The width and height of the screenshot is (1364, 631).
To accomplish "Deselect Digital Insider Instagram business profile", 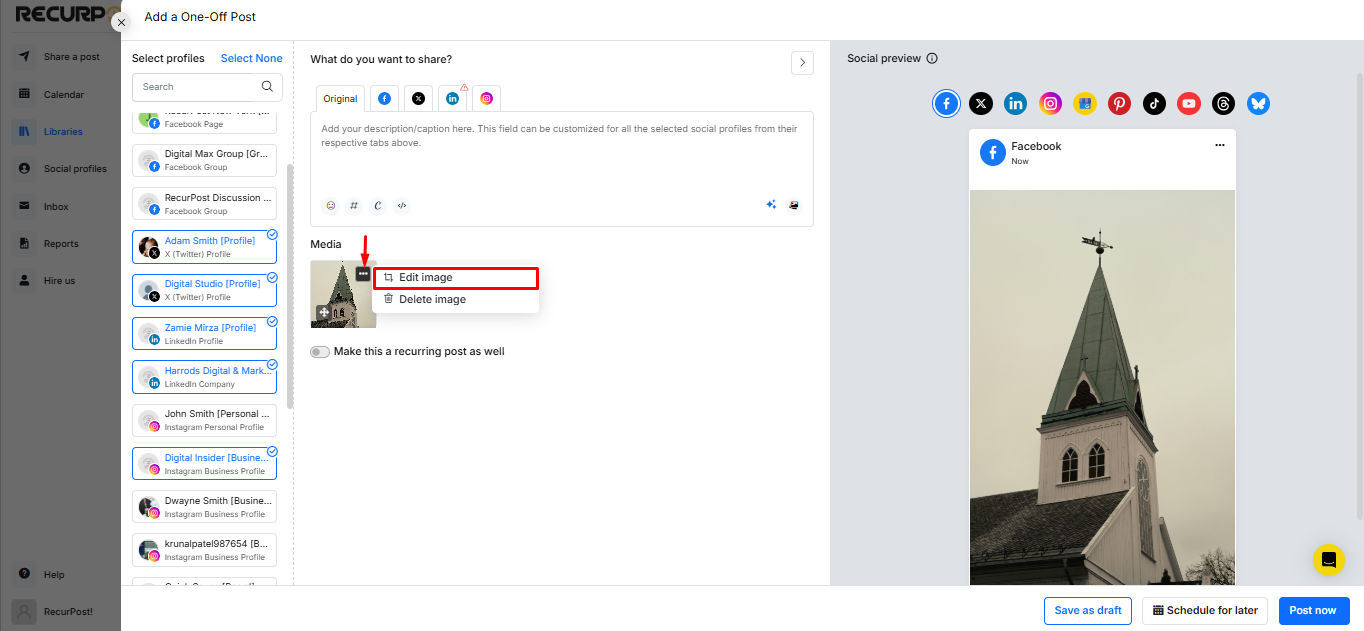I will (204, 464).
